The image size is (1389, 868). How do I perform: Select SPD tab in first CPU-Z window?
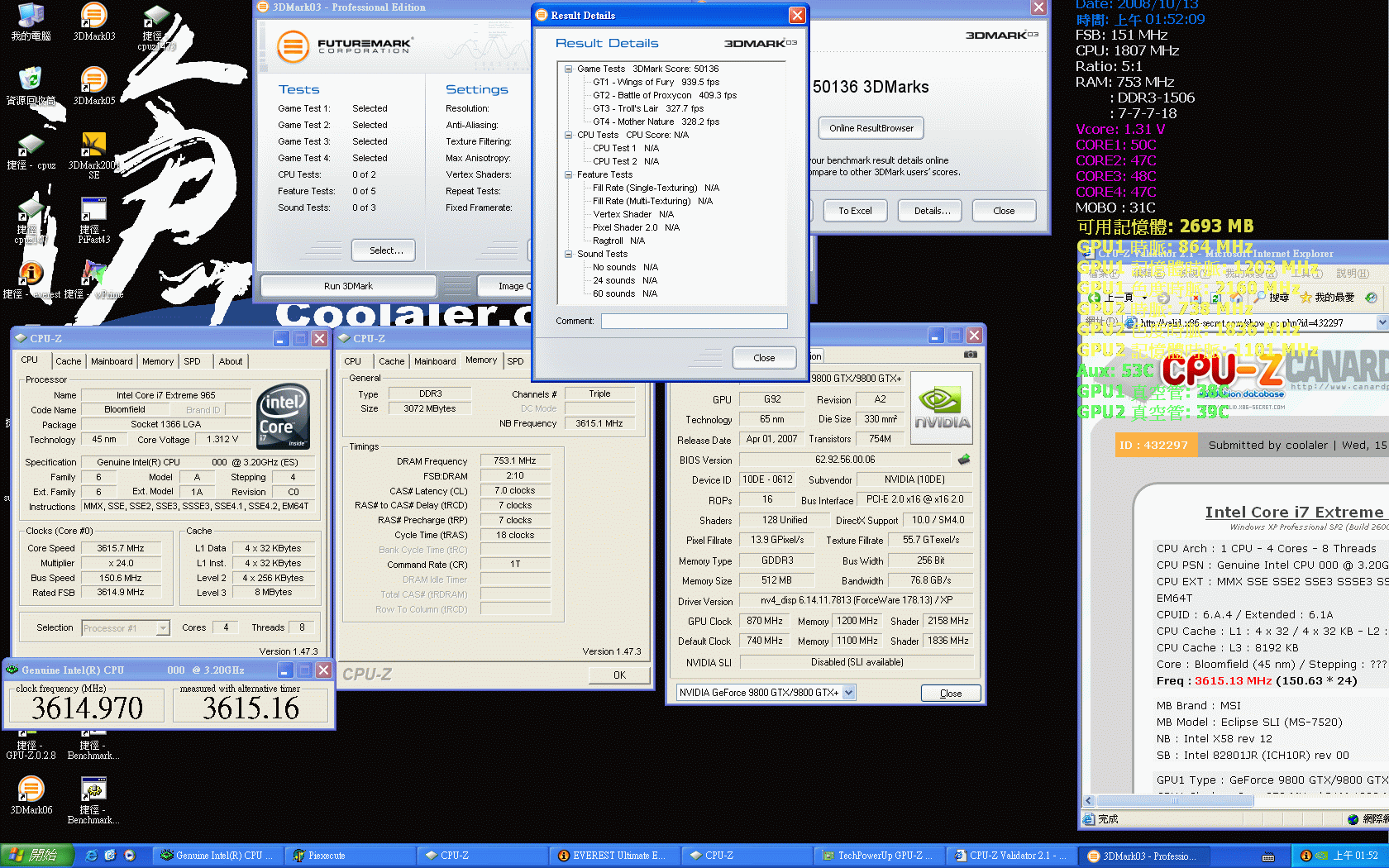click(192, 361)
